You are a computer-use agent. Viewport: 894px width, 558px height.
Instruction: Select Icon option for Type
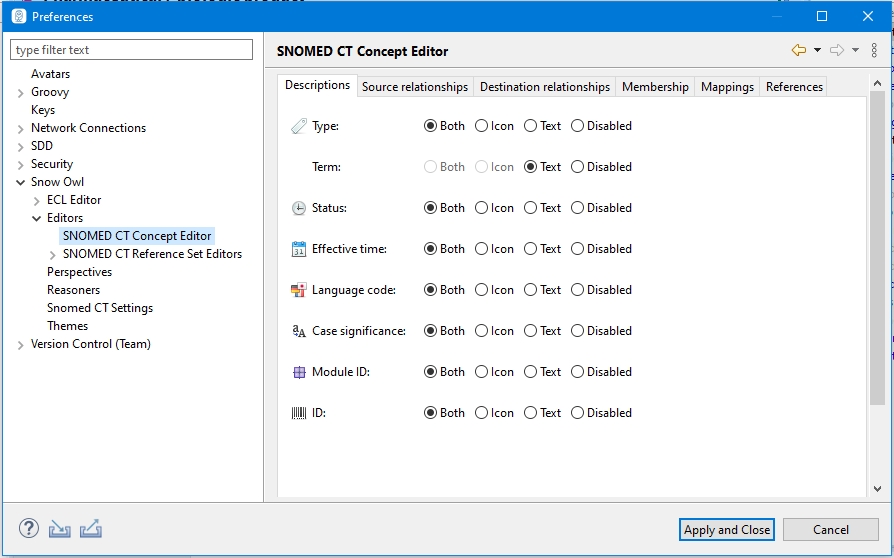point(482,126)
